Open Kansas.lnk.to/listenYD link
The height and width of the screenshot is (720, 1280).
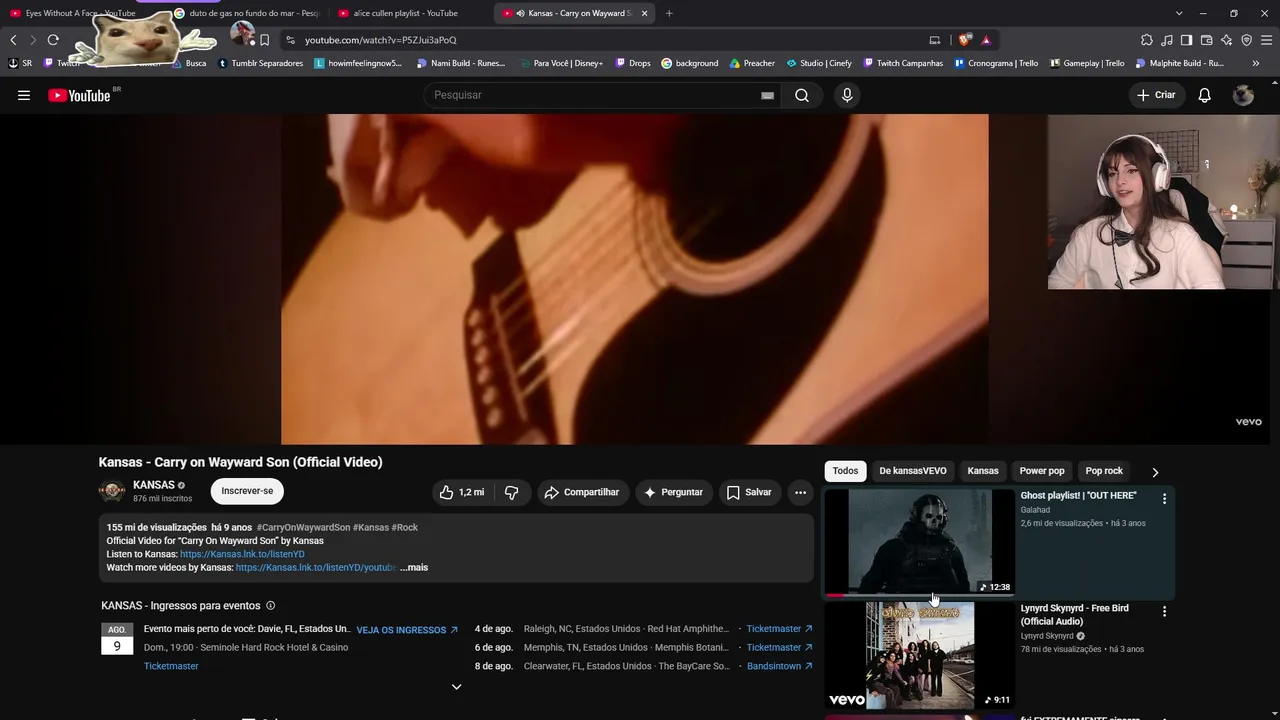pos(242,554)
